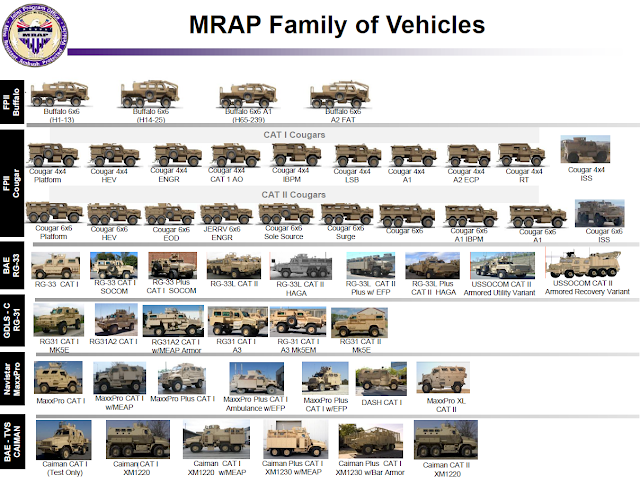Select the Cougar 6x6 ISS photo
This screenshot has width=640, height=483.
[x=600, y=213]
